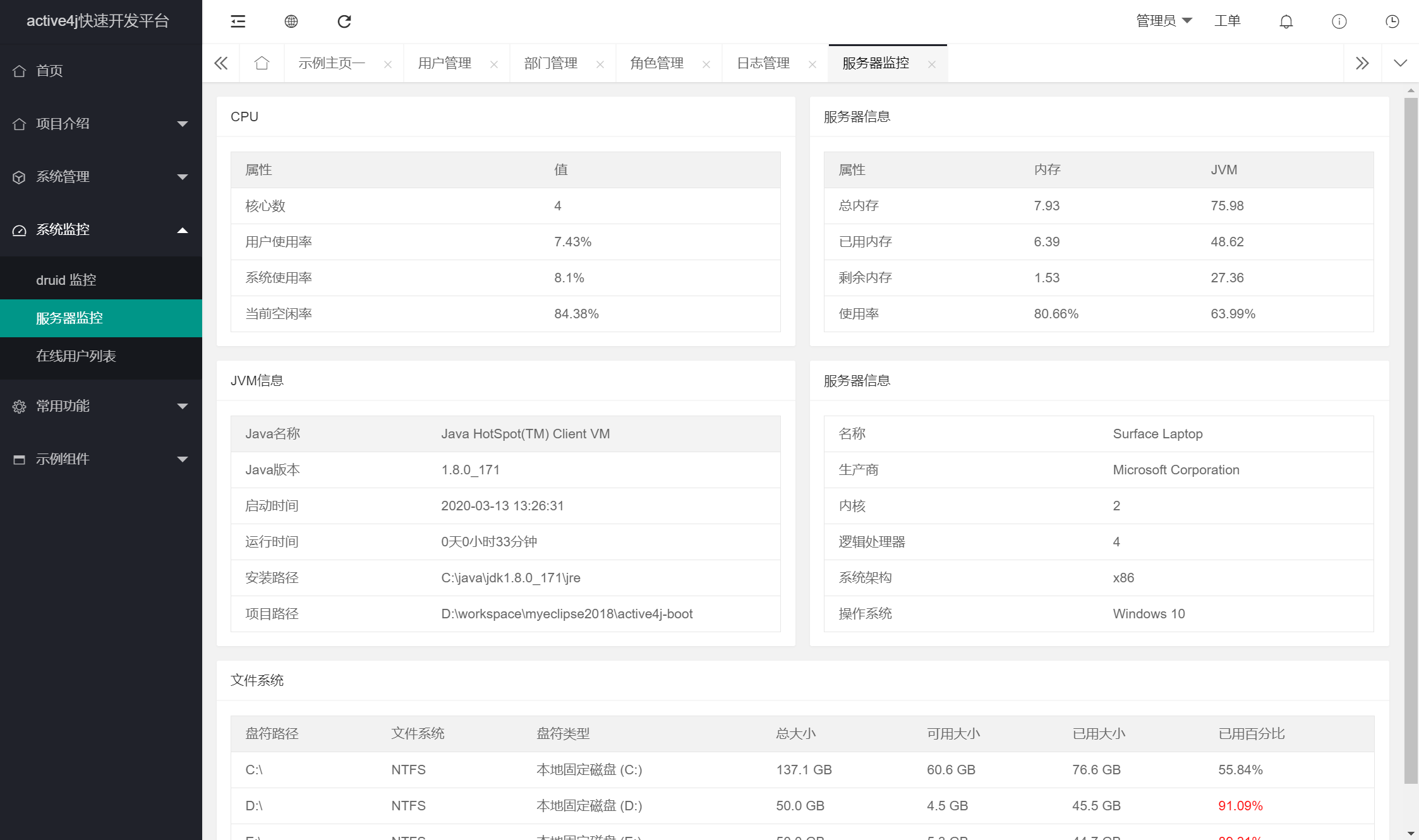Click the 项目介绍 house icon in the sidebar
The width and height of the screenshot is (1419, 840).
coord(20,124)
